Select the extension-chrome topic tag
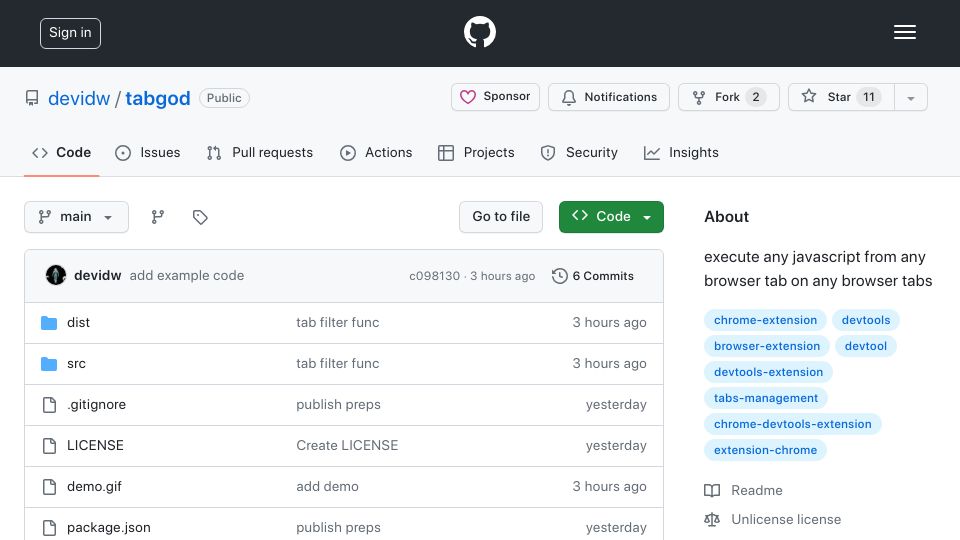 [765, 450]
